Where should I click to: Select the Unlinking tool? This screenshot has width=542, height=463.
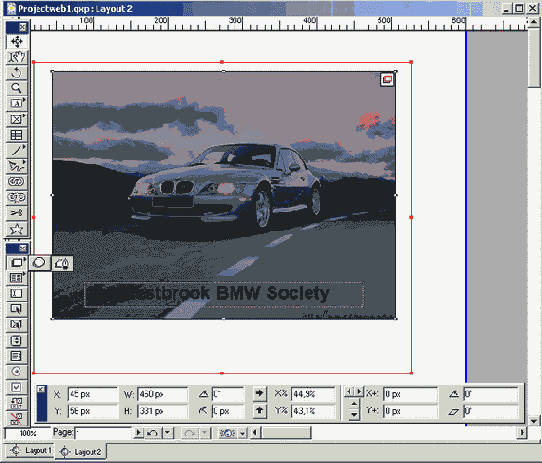16,197
